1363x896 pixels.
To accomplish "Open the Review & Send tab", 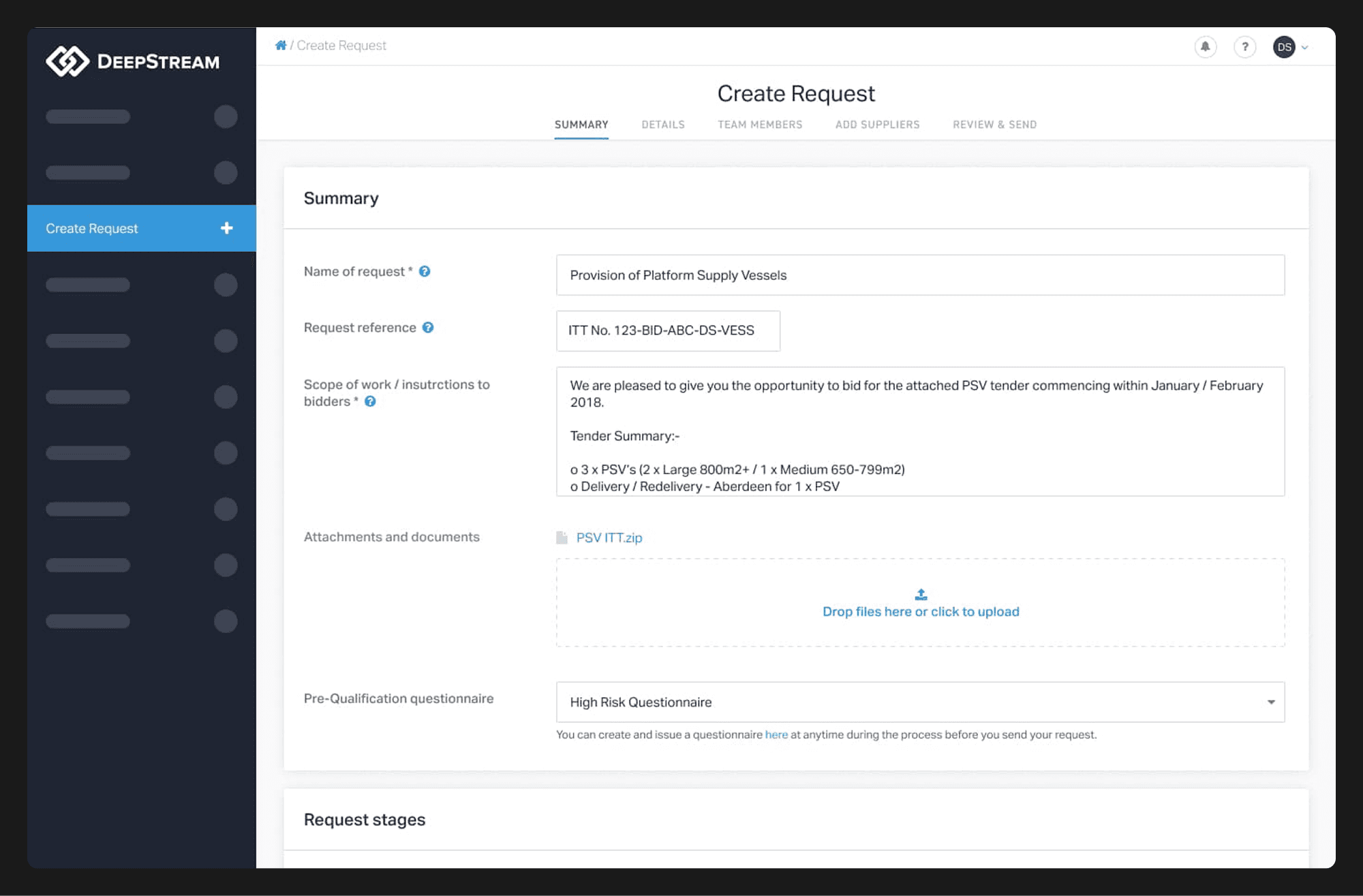I will (995, 125).
